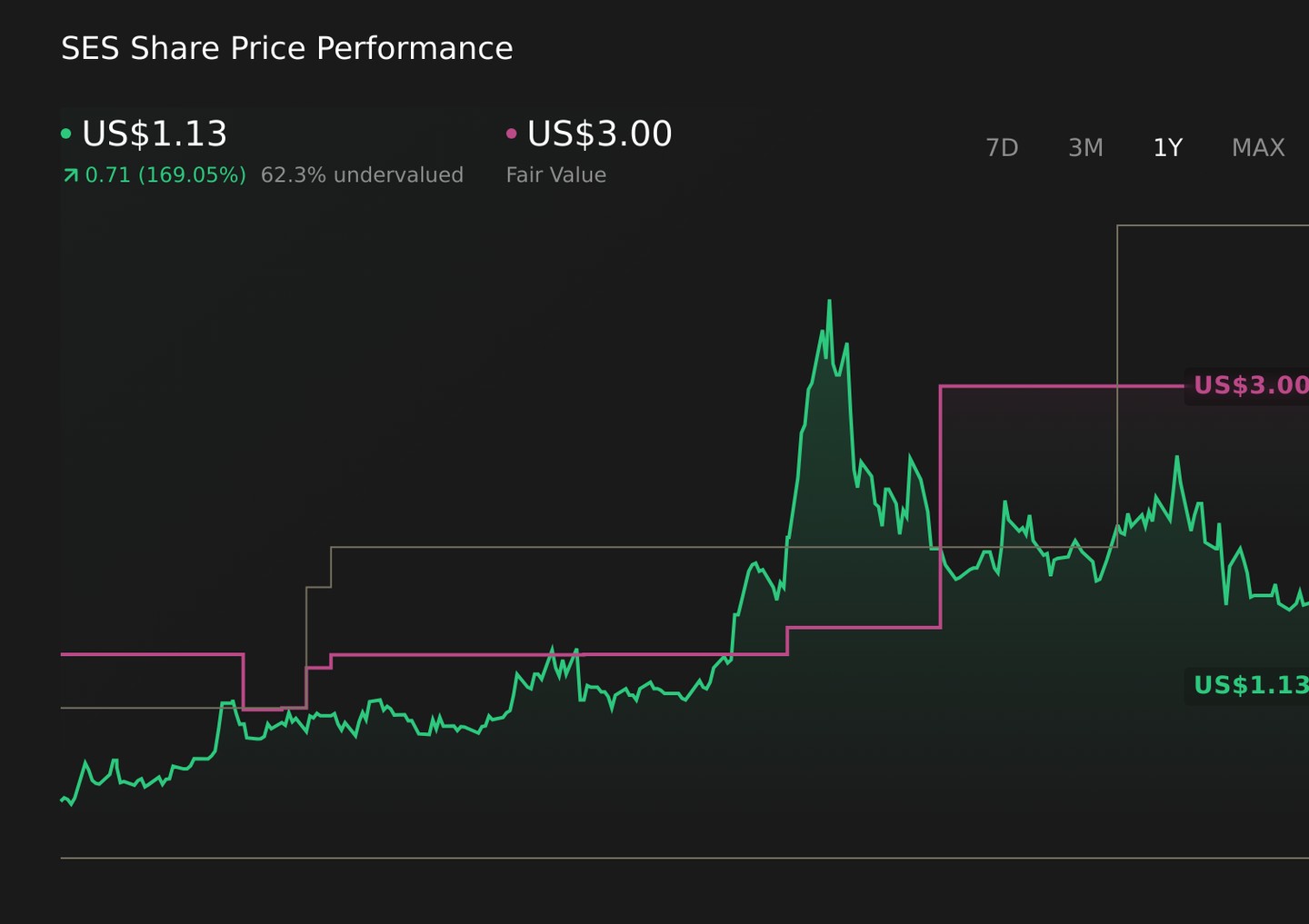Image resolution: width=1309 pixels, height=924 pixels.
Task: Click the pink fair value step up to US$3.00
Action: (x=940, y=506)
